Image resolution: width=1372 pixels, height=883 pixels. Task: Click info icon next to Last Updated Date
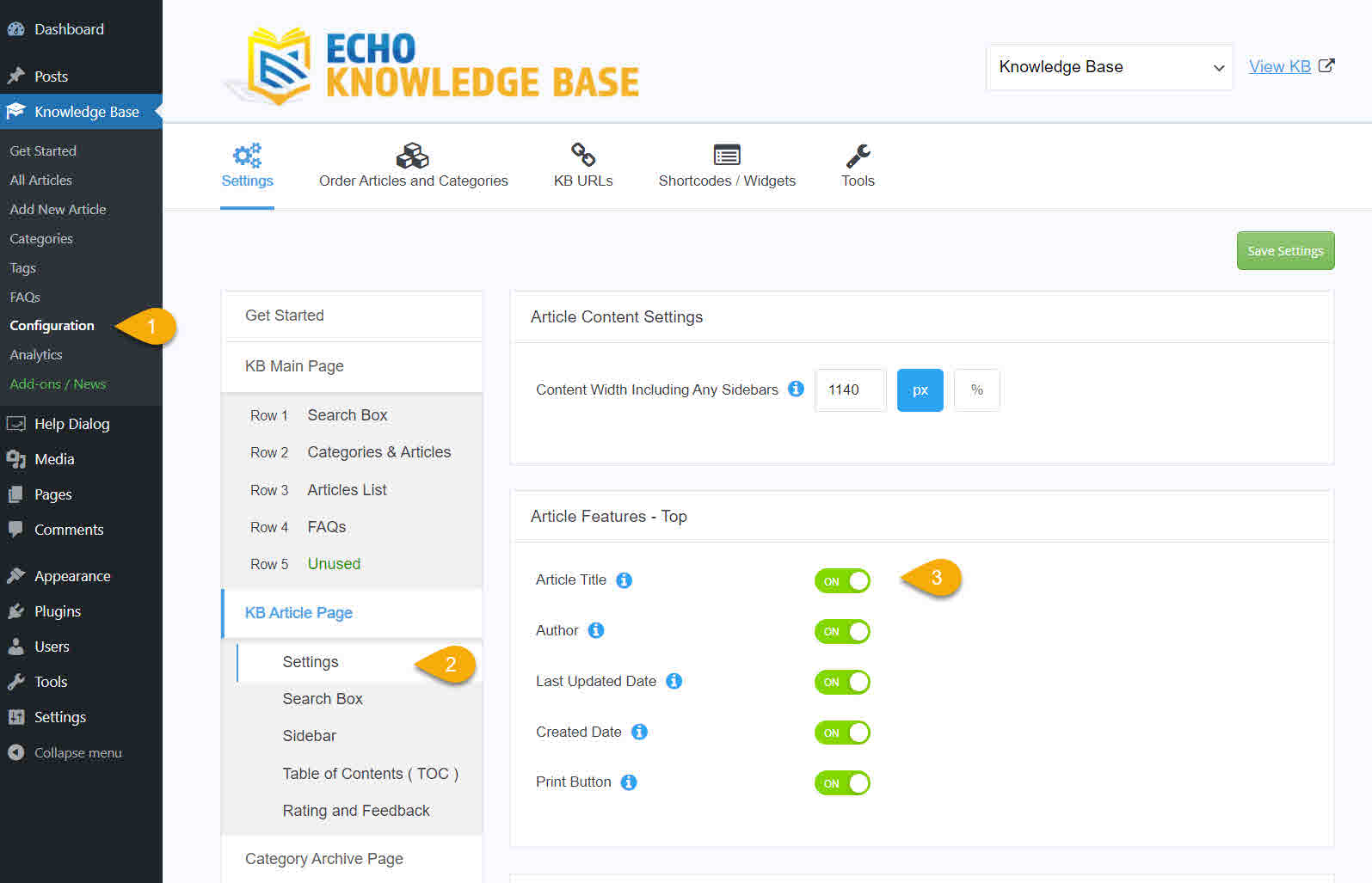click(x=674, y=681)
